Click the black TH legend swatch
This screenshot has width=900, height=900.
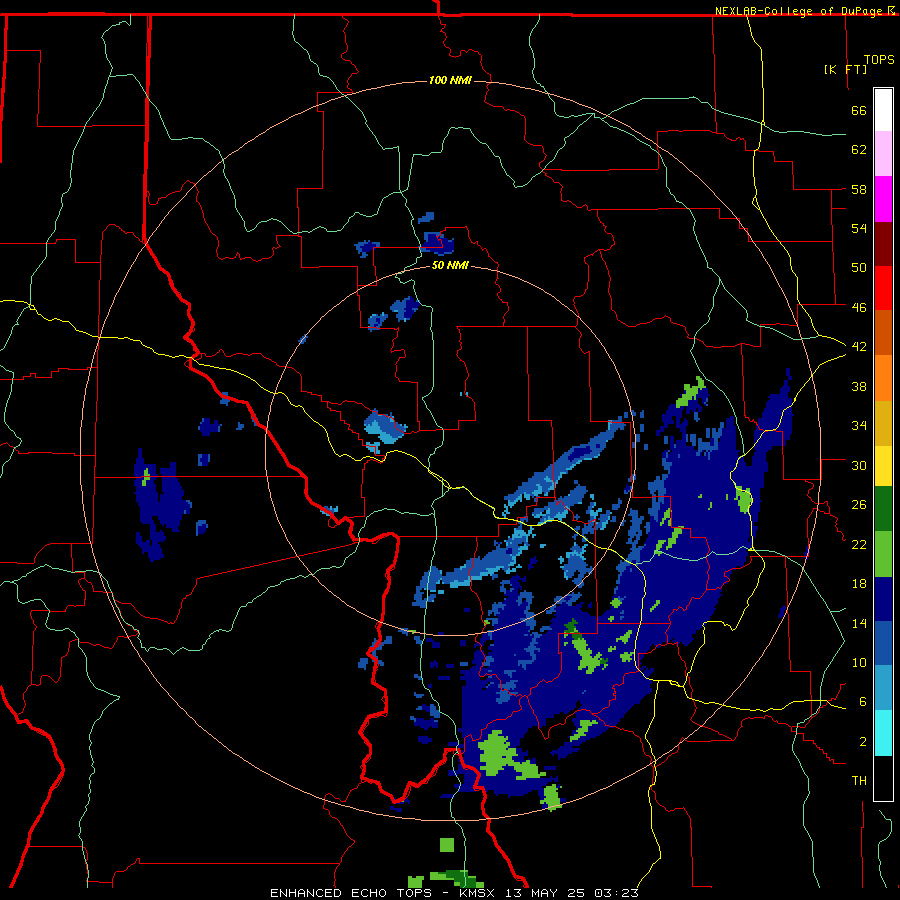click(x=883, y=778)
